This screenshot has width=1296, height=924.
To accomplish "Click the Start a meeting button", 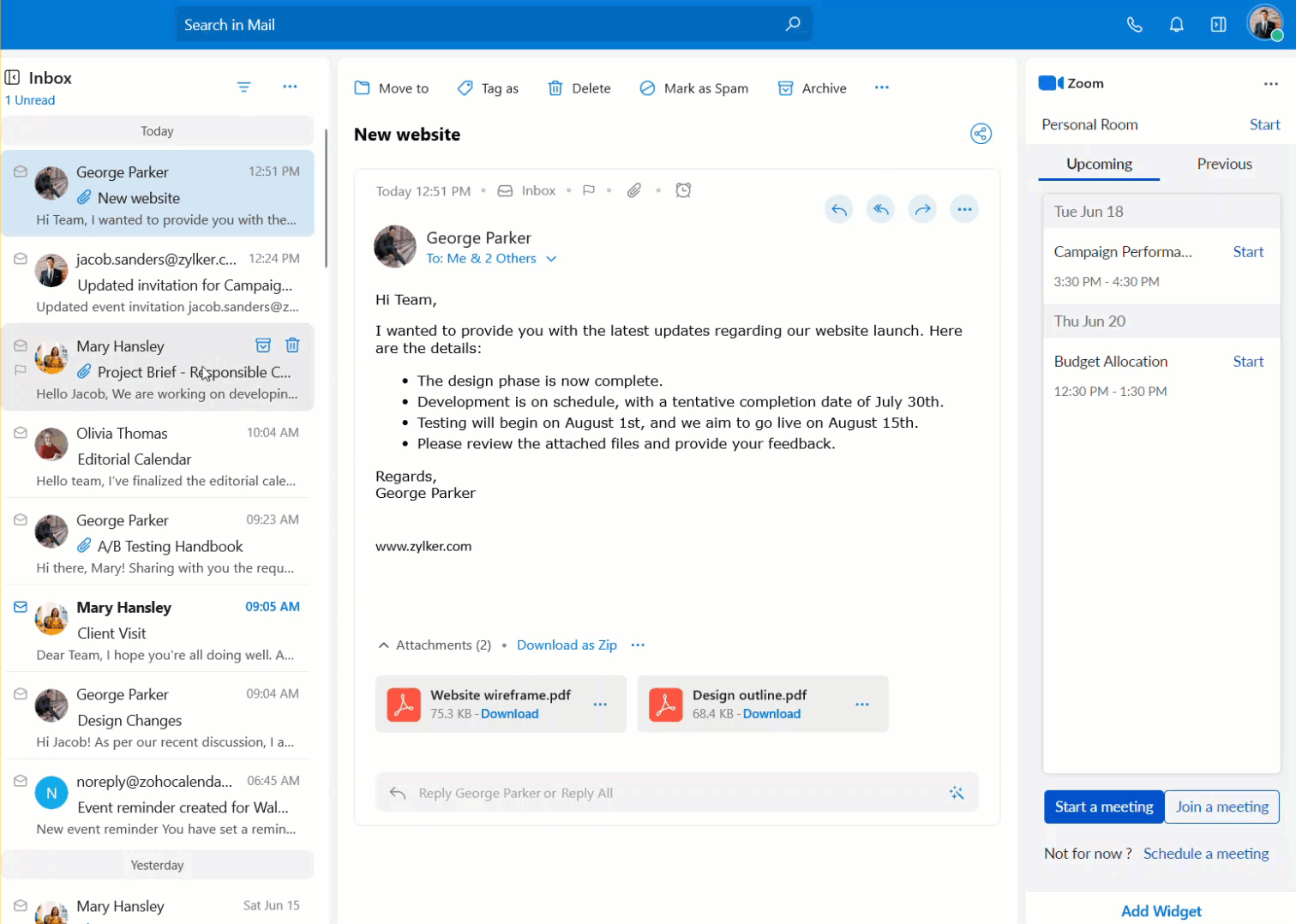I will tap(1104, 807).
